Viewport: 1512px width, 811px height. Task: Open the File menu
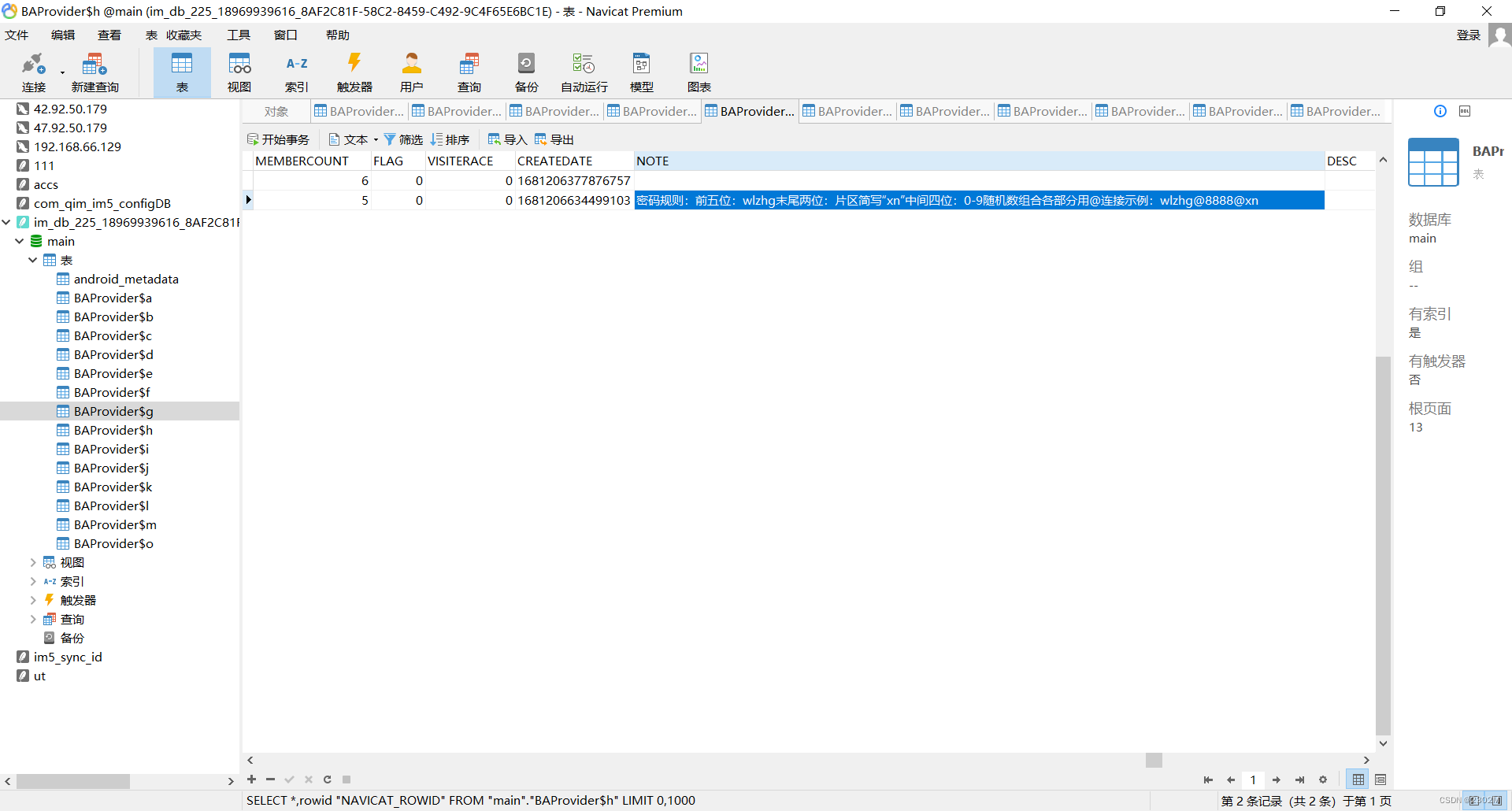click(17, 35)
